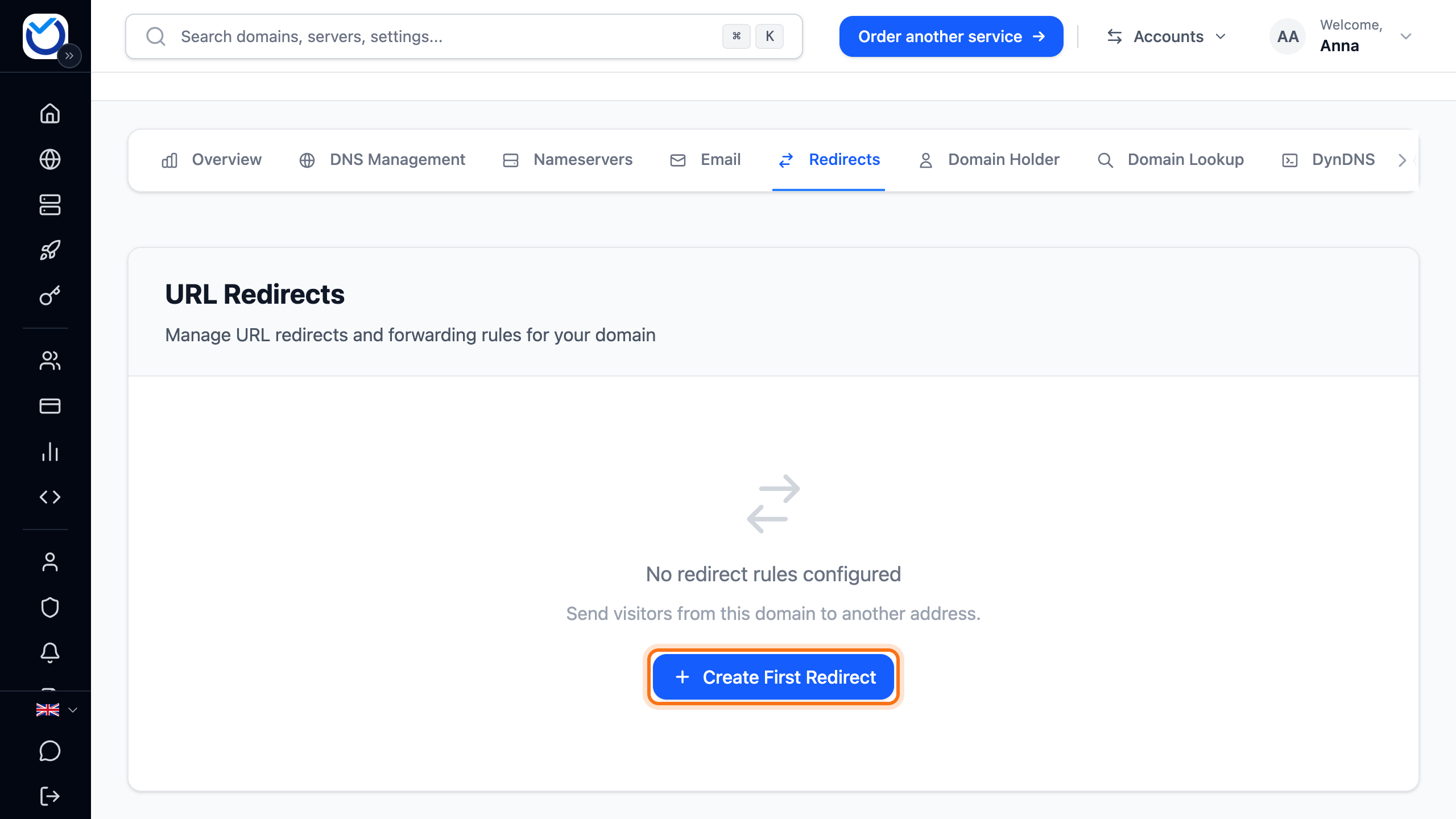The image size is (1456, 819).
Task: Click the search magnifier icon
Action: point(155,36)
